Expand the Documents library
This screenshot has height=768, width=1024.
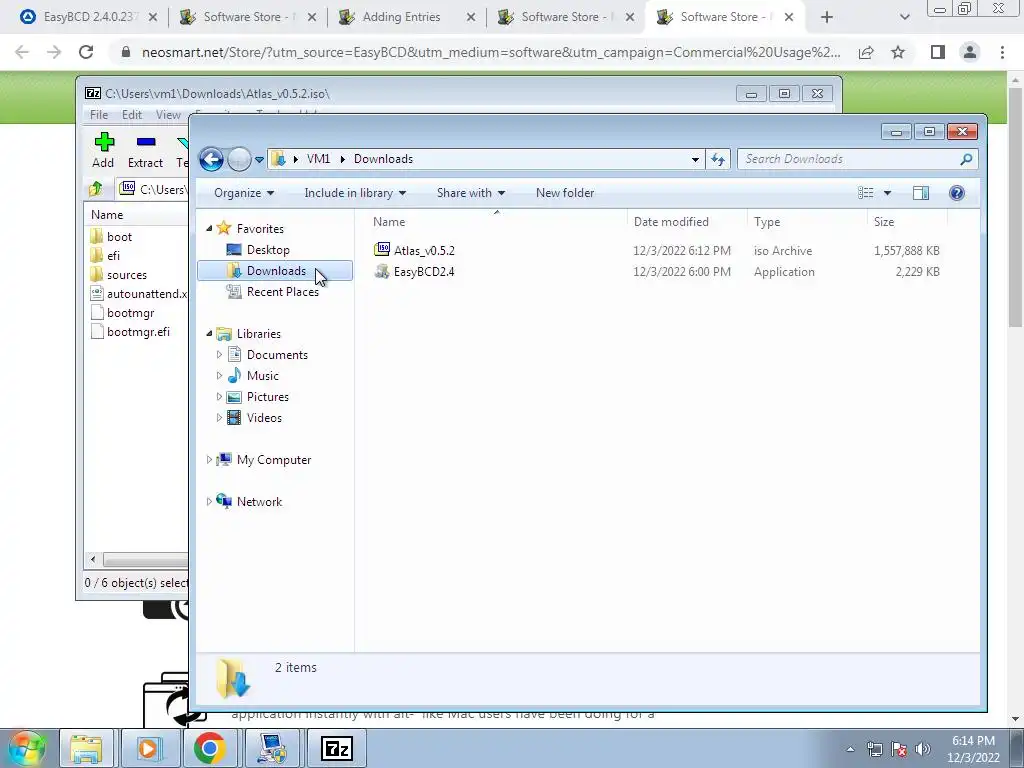click(x=219, y=355)
